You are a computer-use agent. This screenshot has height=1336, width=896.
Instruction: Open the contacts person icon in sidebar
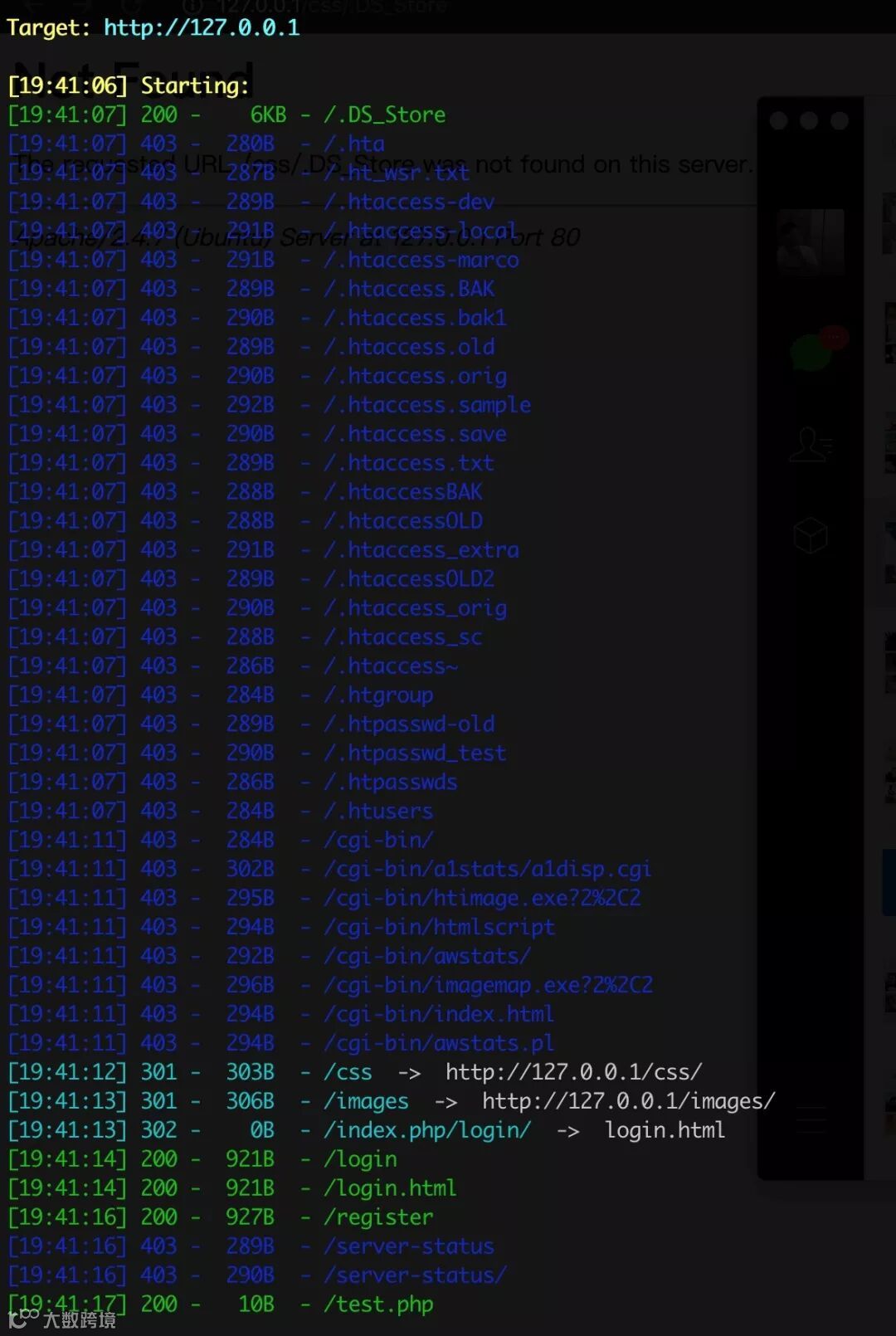(x=811, y=445)
